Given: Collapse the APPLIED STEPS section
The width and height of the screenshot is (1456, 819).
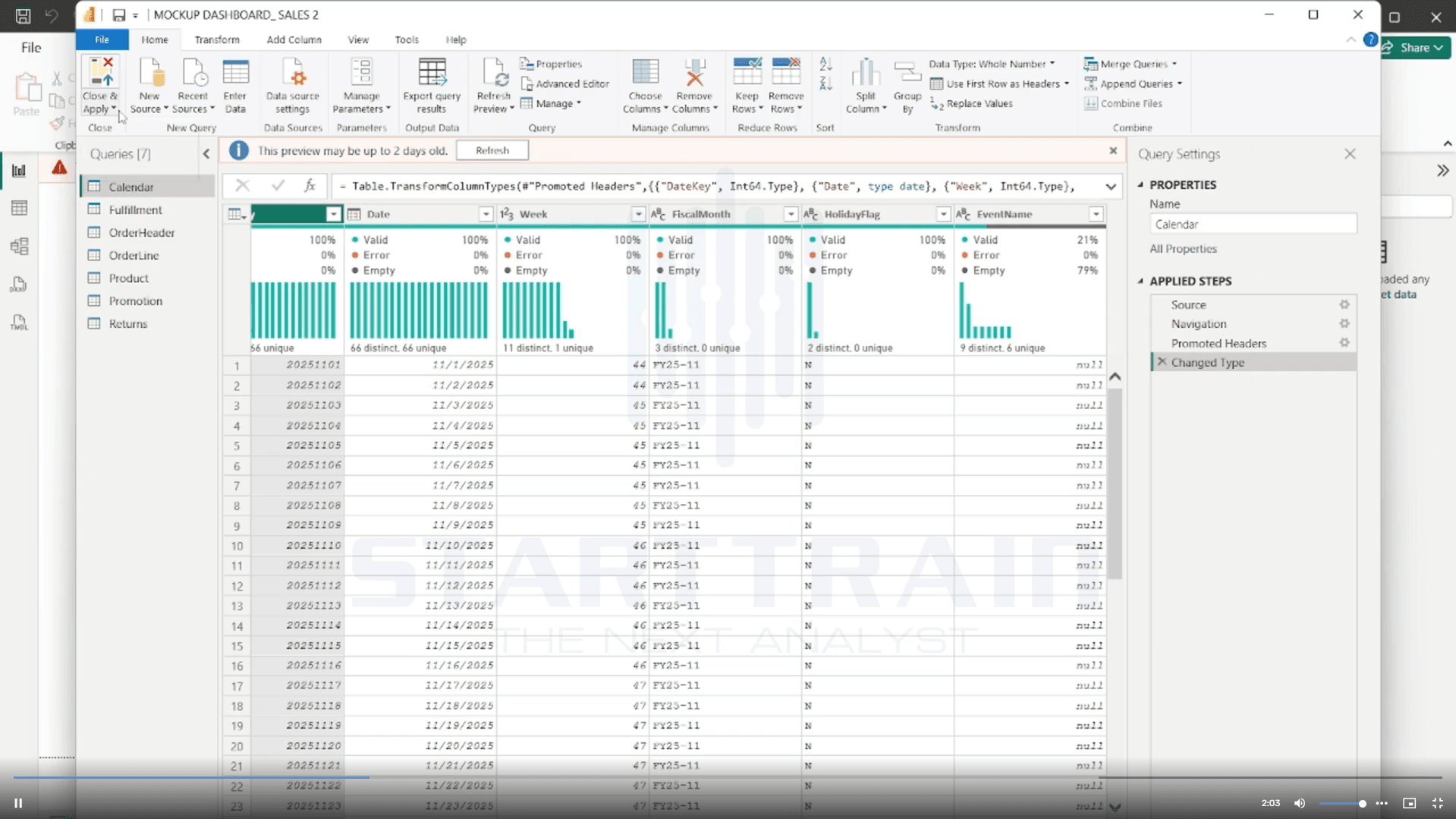Looking at the screenshot, I should (x=1140, y=281).
